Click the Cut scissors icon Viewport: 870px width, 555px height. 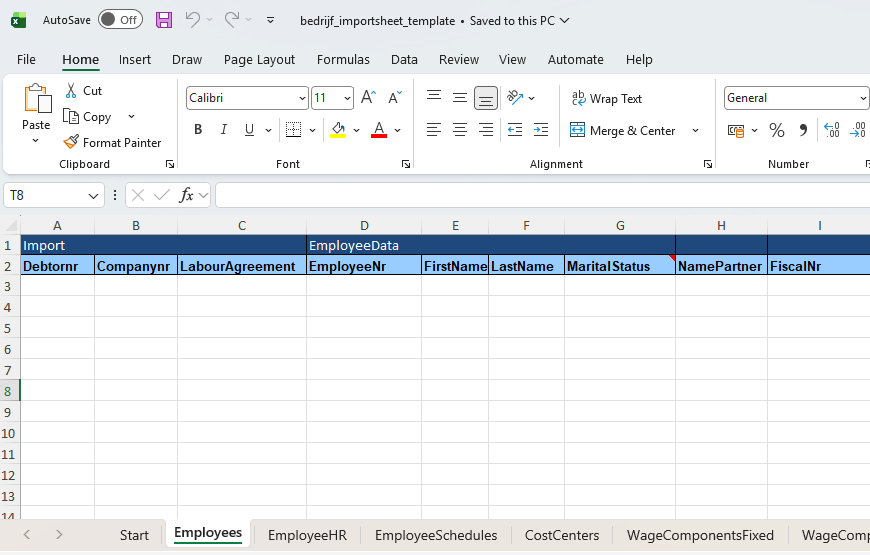[x=71, y=91]
